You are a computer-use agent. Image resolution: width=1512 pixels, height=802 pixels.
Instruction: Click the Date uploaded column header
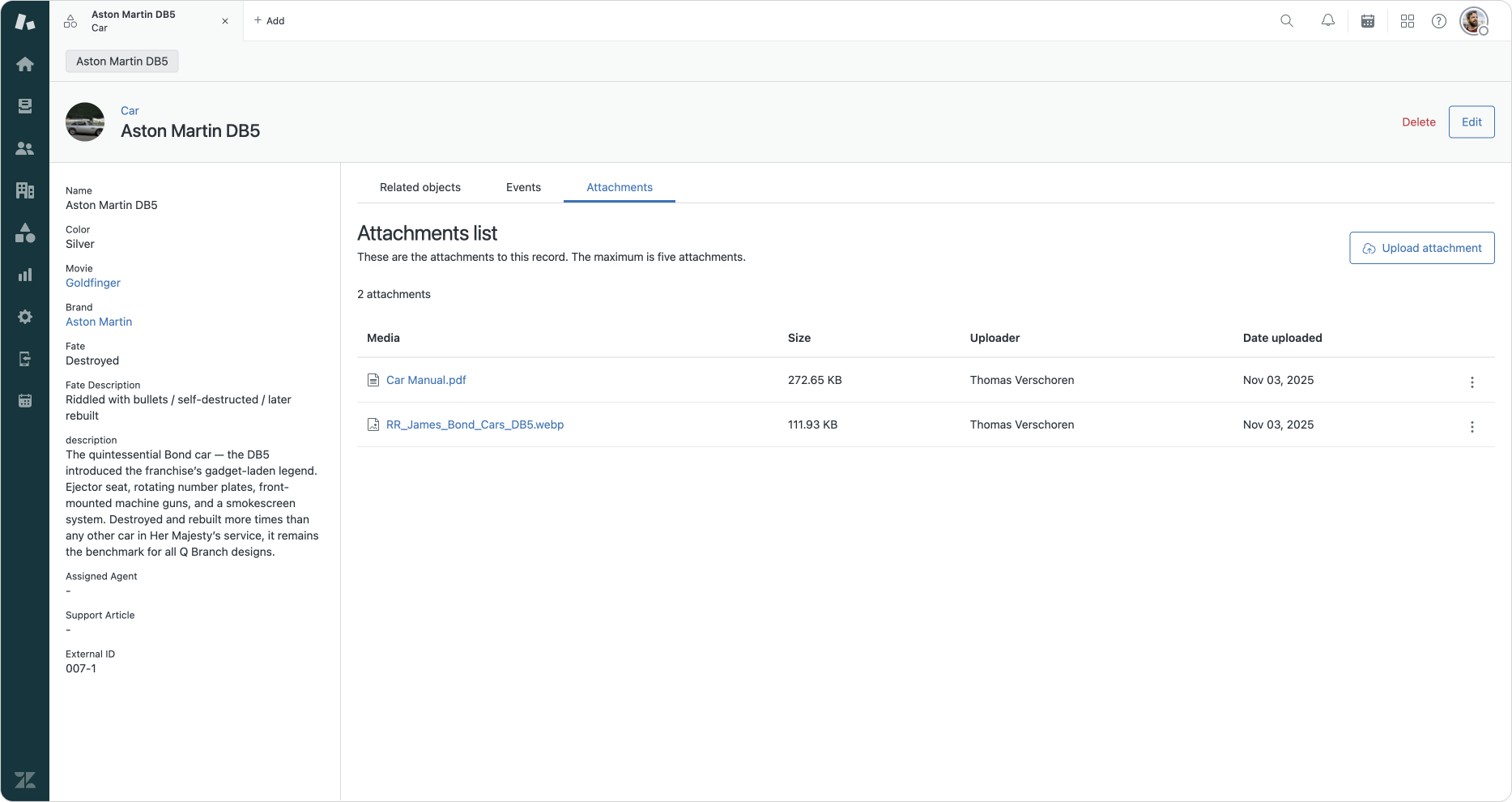tap(1283, 338)
